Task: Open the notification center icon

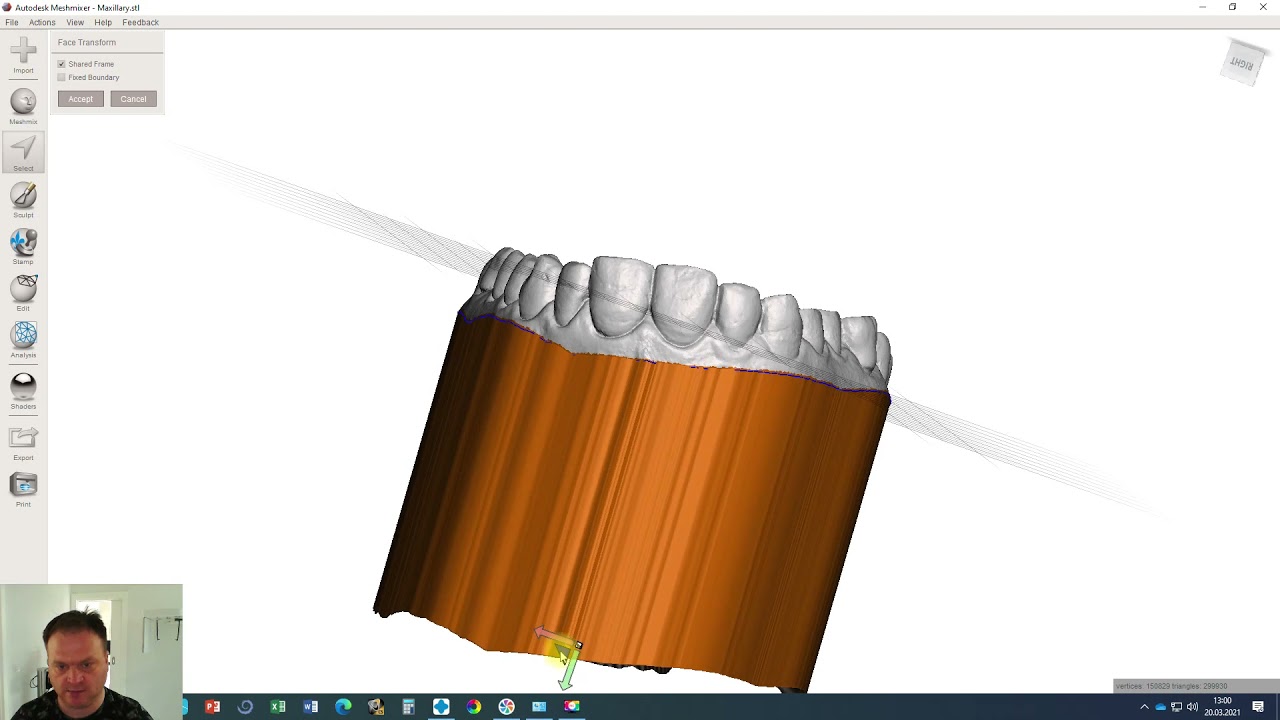Action: [x=1258, y=707]
